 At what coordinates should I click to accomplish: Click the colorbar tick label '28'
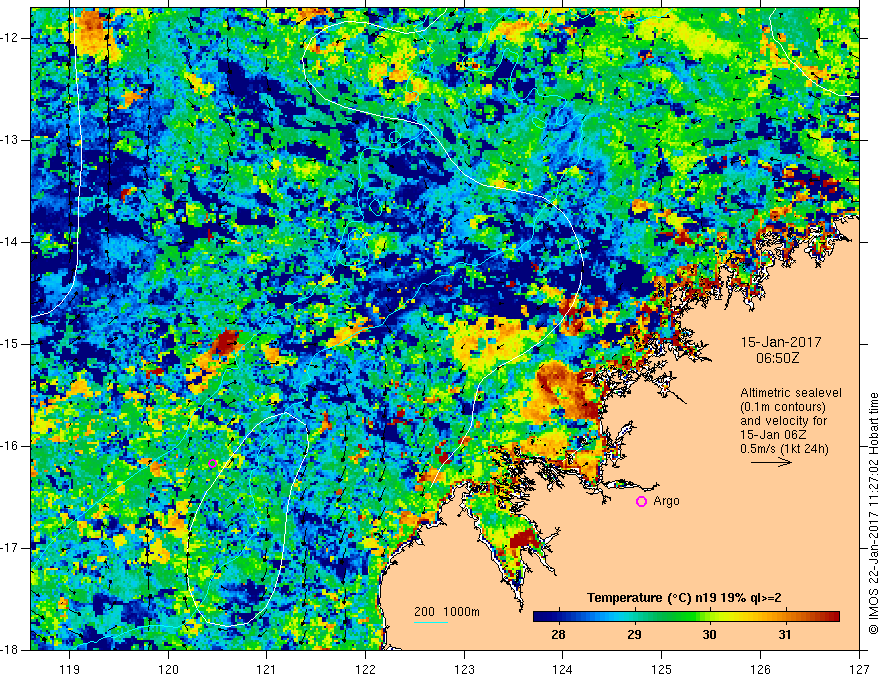coord(558,635)
